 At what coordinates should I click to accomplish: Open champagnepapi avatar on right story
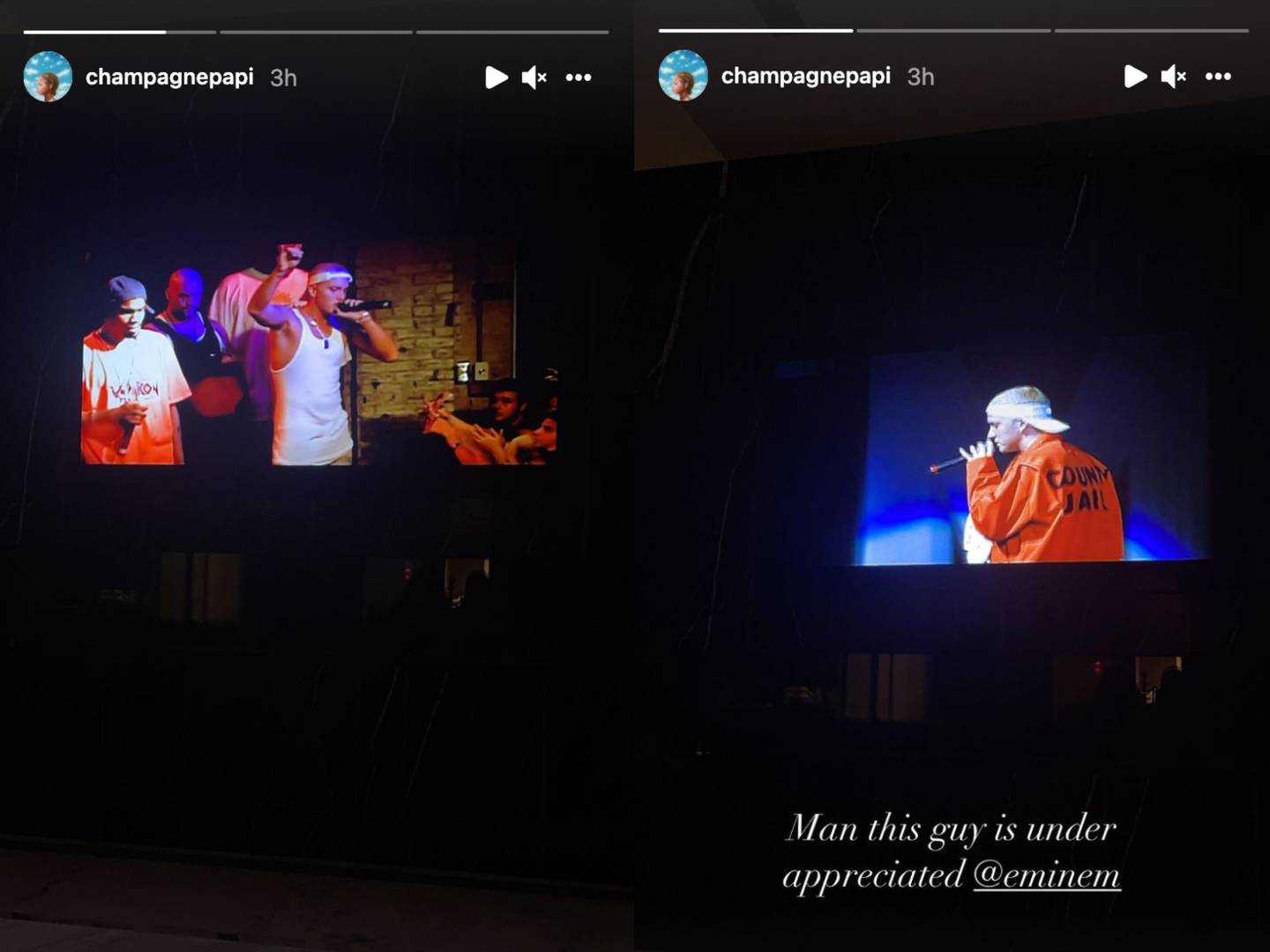pos(684,76)
